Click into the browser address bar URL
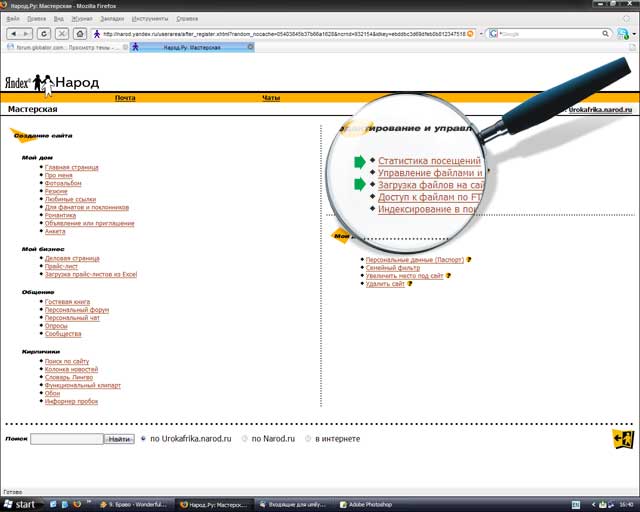 click(x=284, y=34)
